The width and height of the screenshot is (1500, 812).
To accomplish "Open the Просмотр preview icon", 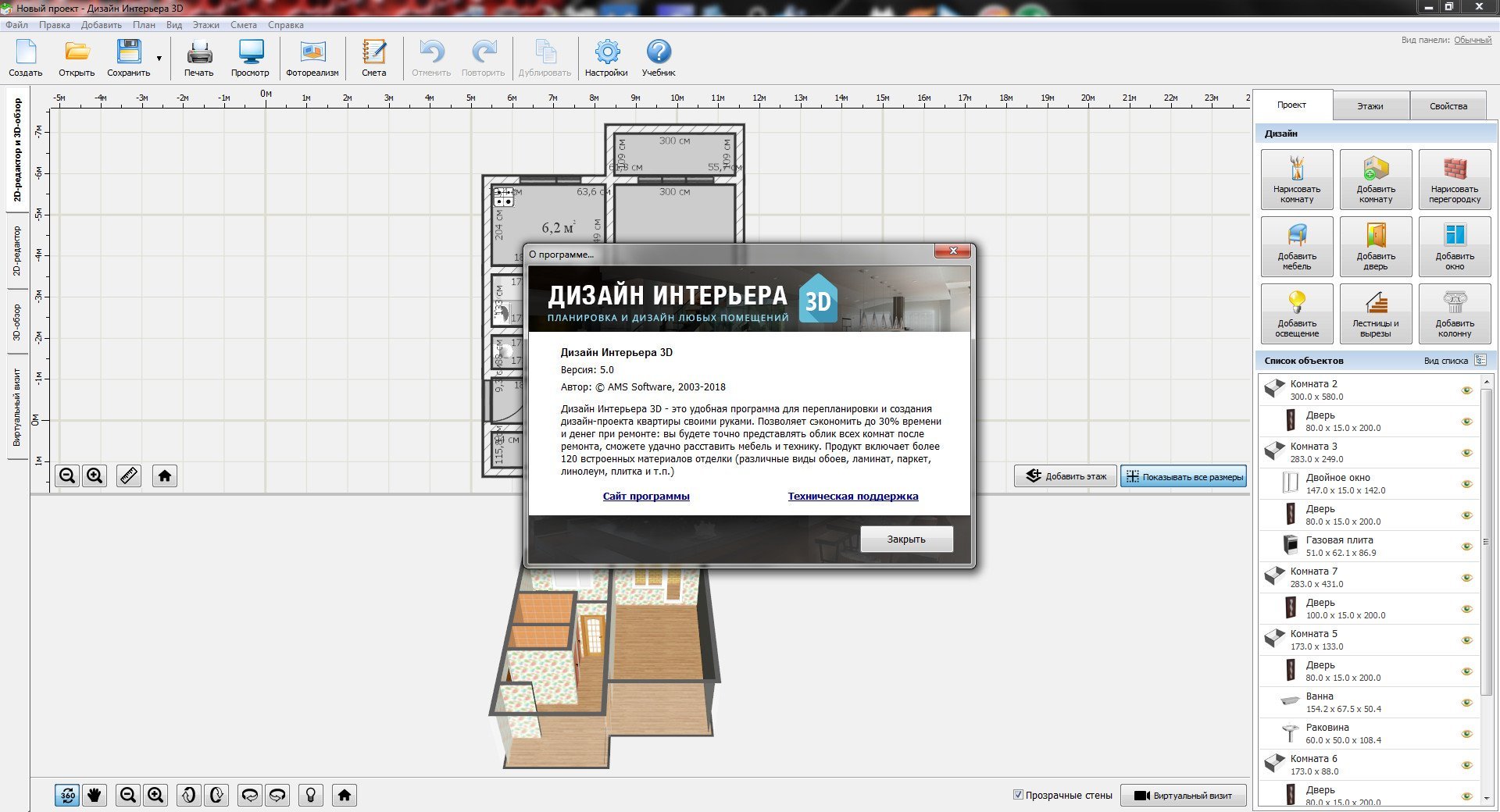I will click(250, 59).
